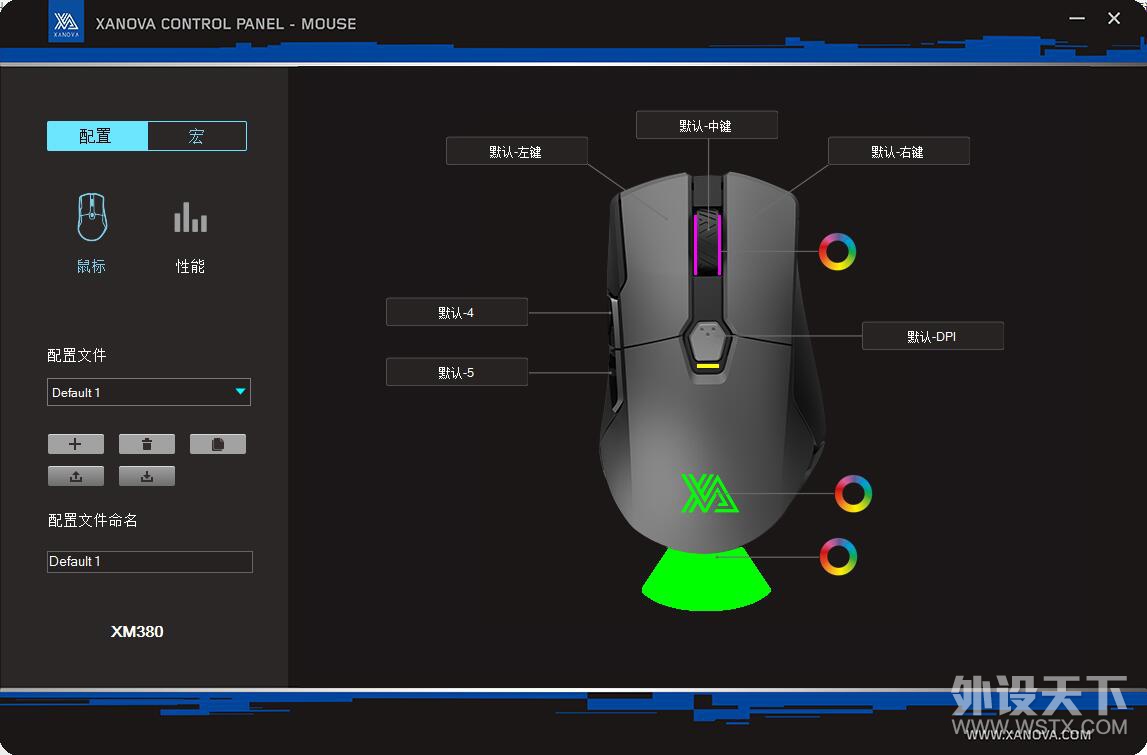1147x755 pixels.
Task: Add a new profile with plus button
Action: 75,444
